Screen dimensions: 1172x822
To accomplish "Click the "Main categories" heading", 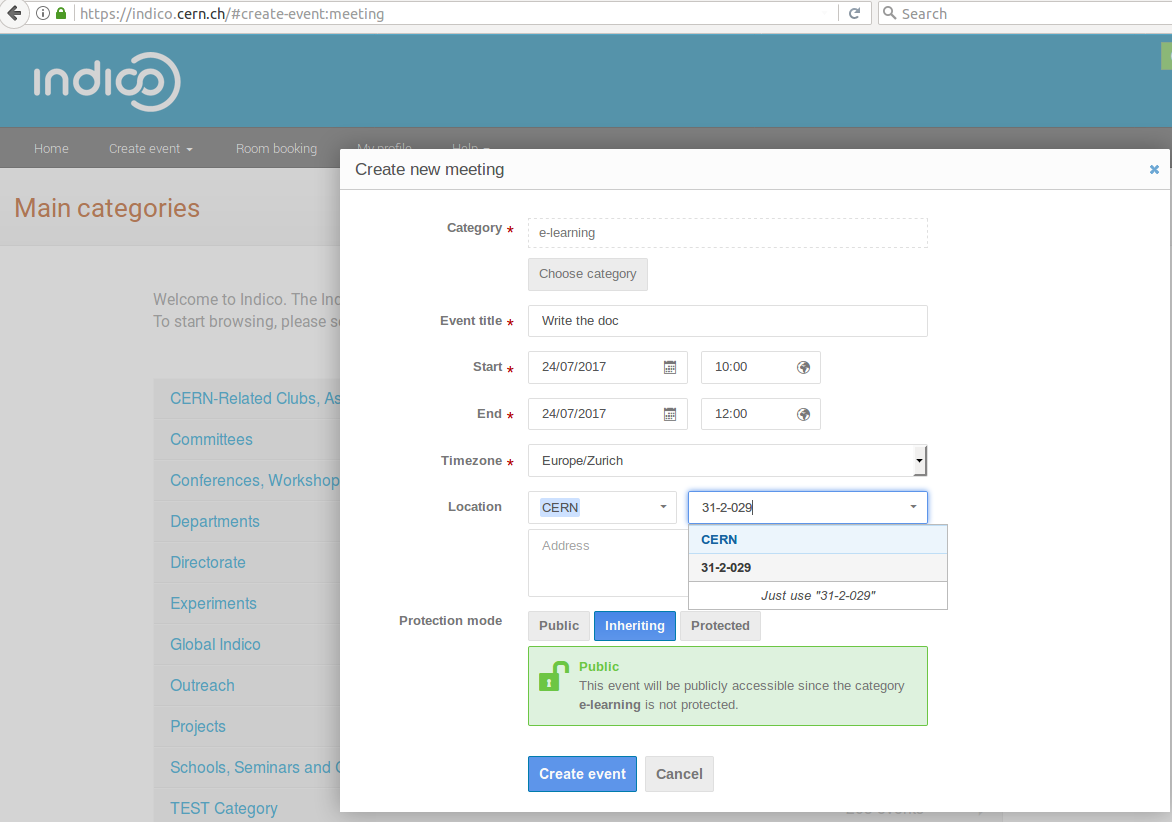I will [x=107, y=208].
